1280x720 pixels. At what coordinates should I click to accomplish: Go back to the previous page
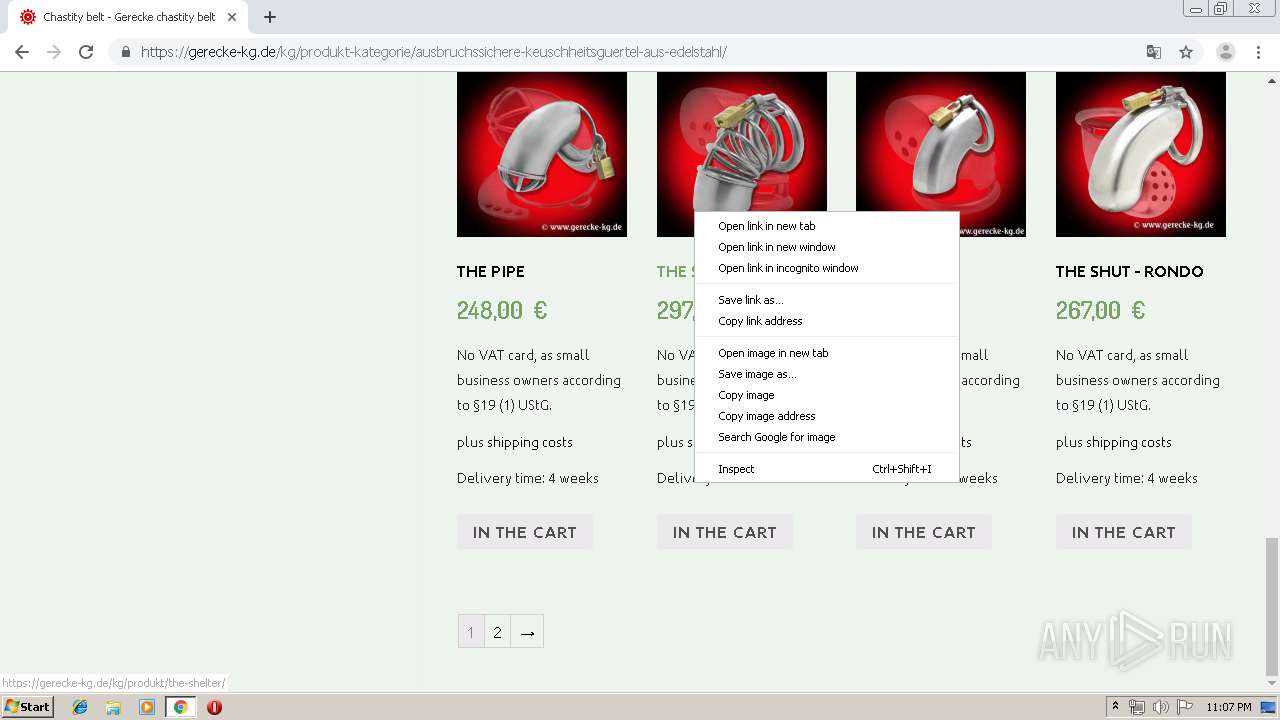(22, 52)
